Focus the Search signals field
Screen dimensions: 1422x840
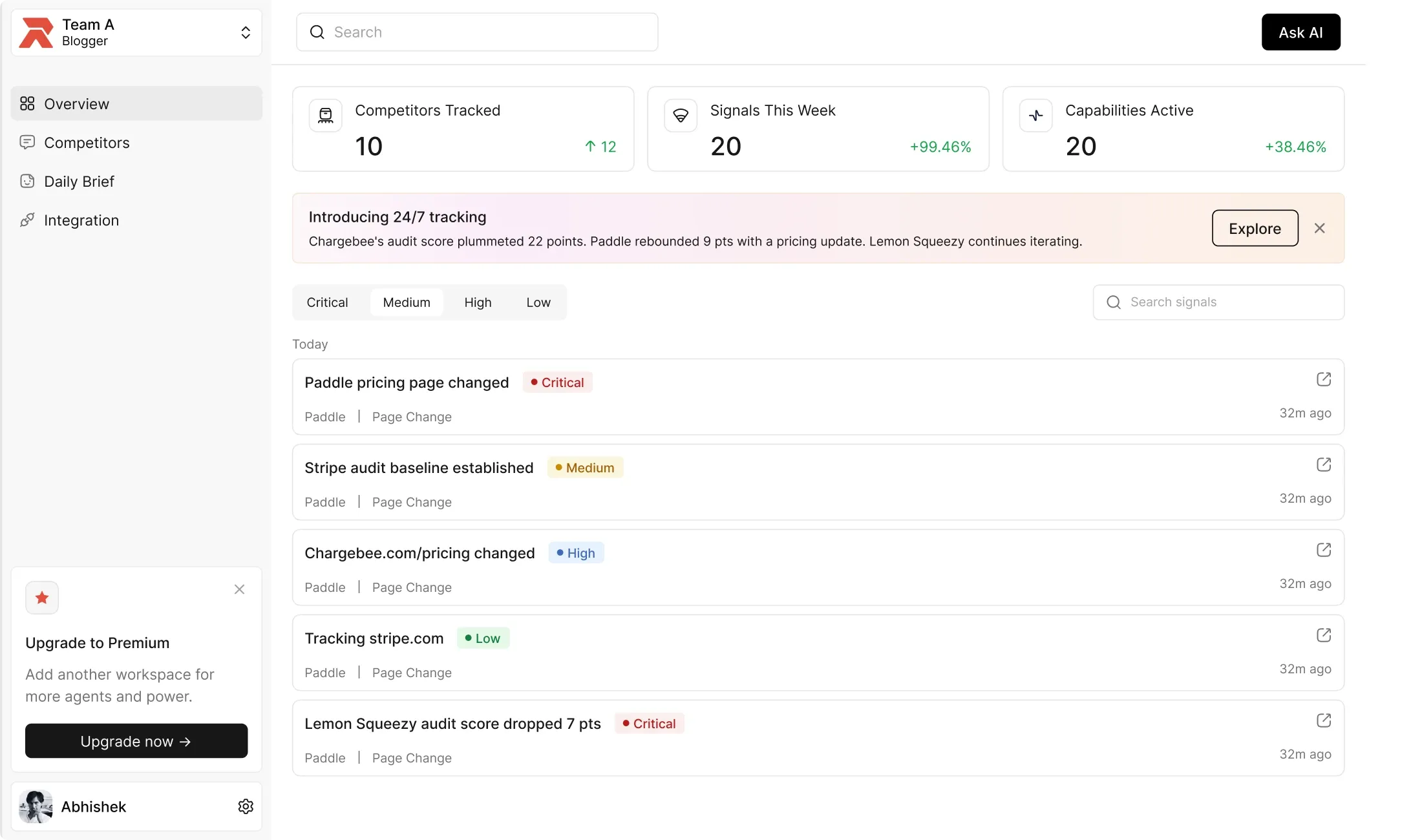[1218, 302]
